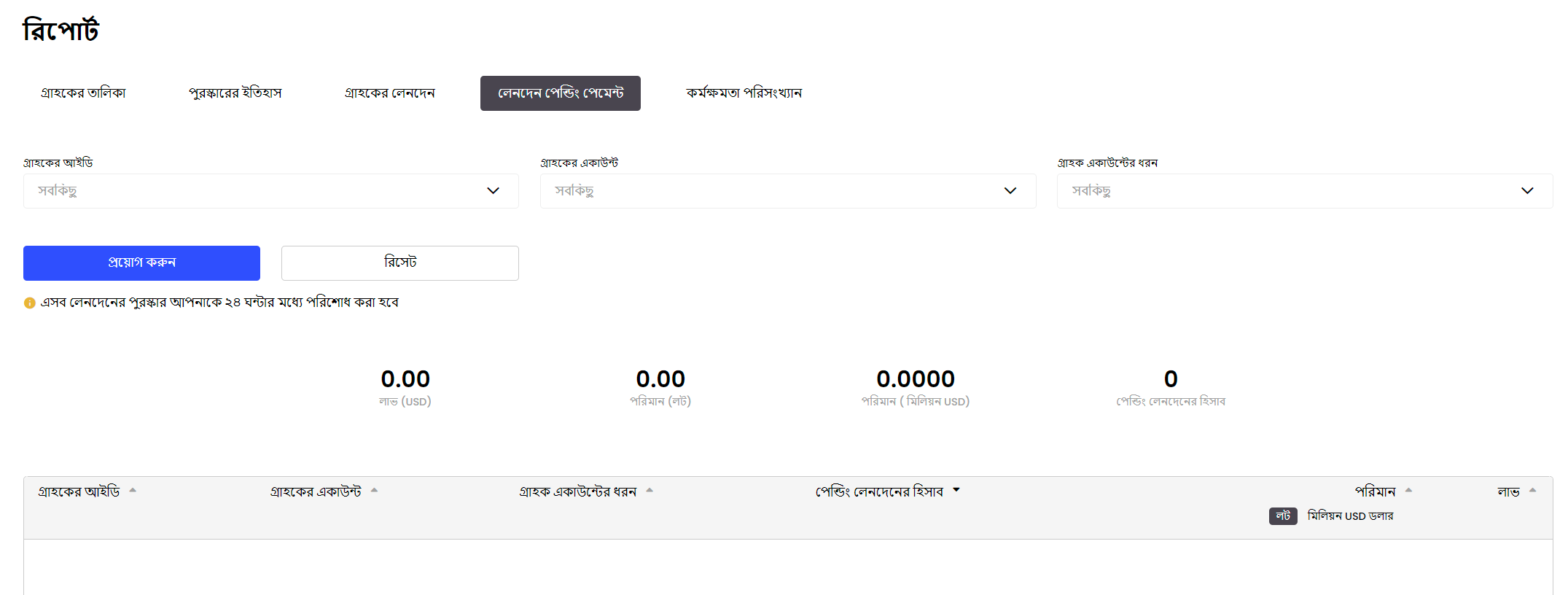The width and height of the screenshot is (1568, 595).
Task: Click chevron arrow of গ্রাহকের আইডি filter
Action: [494, 191]
